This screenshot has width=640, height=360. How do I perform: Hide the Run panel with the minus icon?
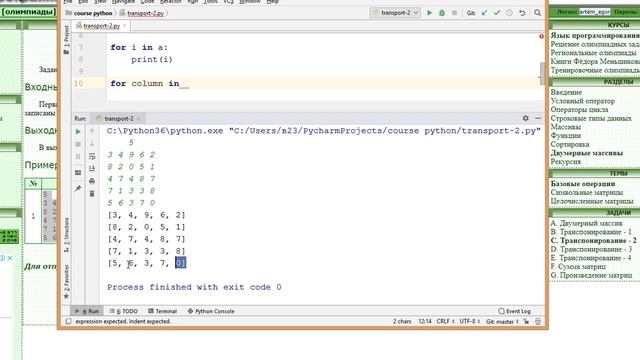538,118
